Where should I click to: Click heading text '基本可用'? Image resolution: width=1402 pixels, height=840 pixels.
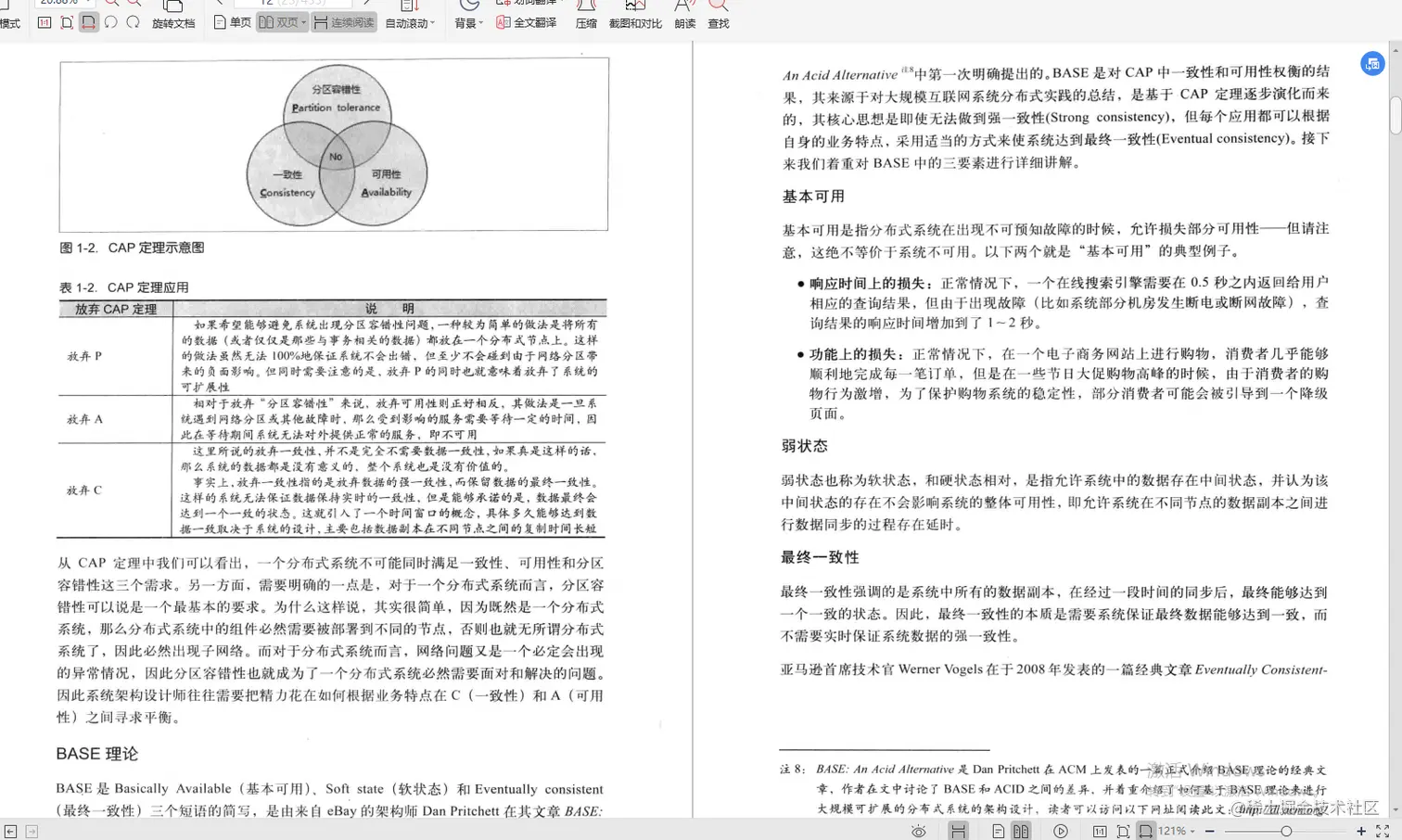[813, 197]
